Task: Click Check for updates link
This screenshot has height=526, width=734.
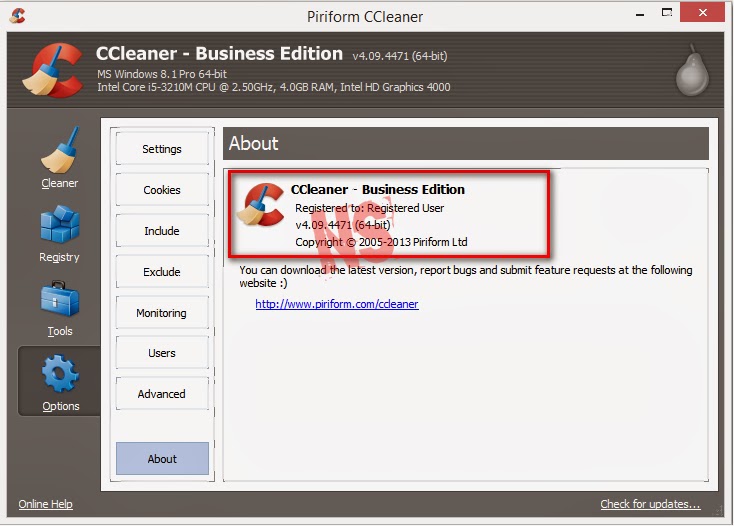Action: tap(650, 504)
